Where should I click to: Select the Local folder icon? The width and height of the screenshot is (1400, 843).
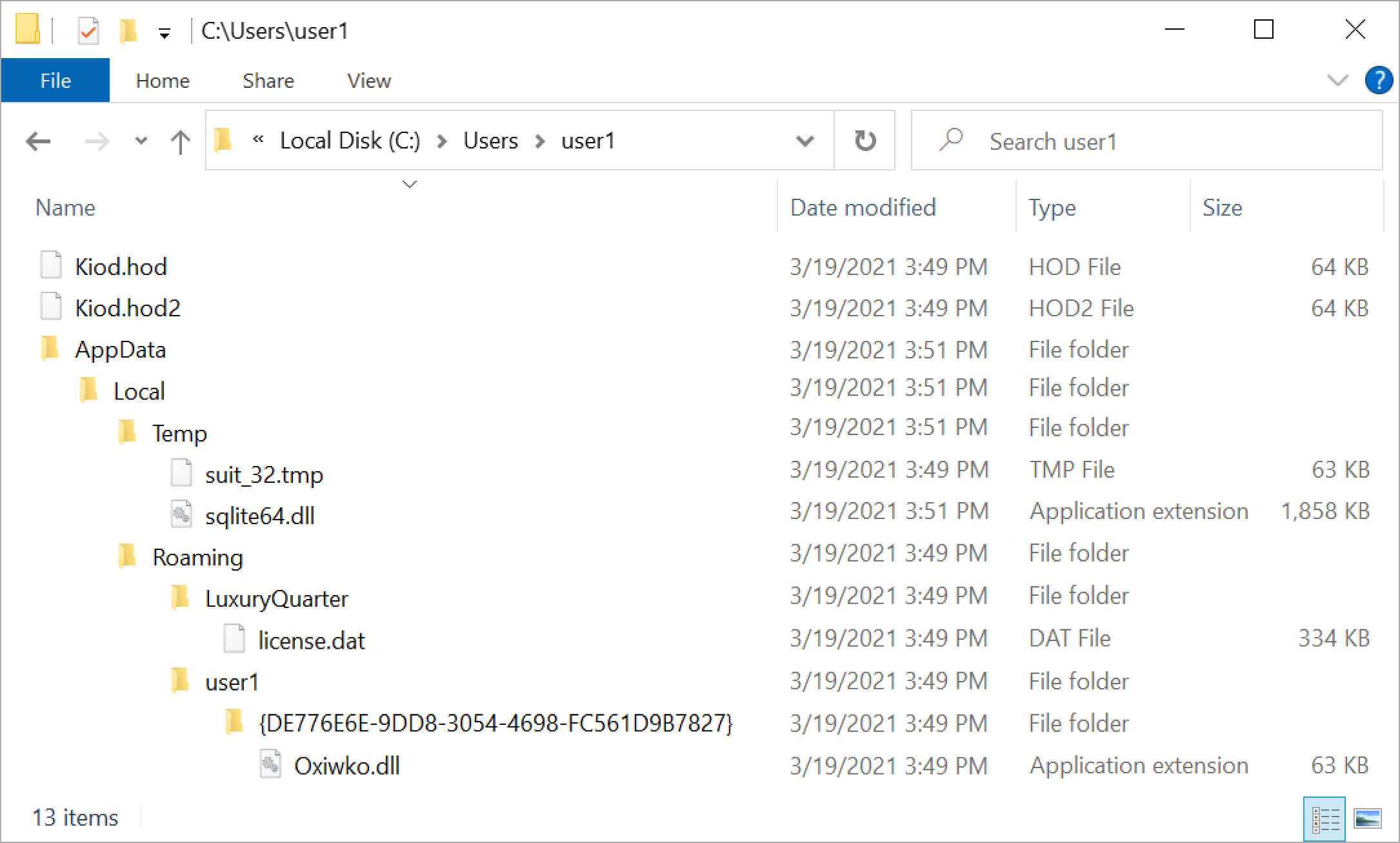[x=88, y=390]
